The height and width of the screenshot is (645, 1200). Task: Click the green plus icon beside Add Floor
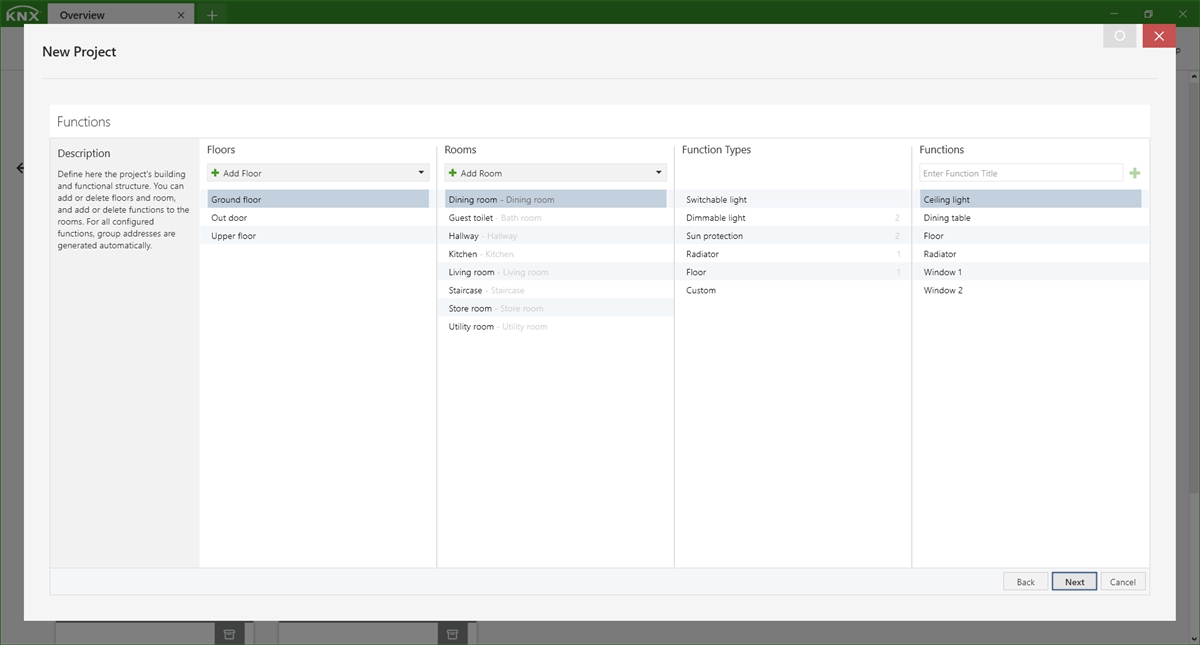(x=213, y=172)
